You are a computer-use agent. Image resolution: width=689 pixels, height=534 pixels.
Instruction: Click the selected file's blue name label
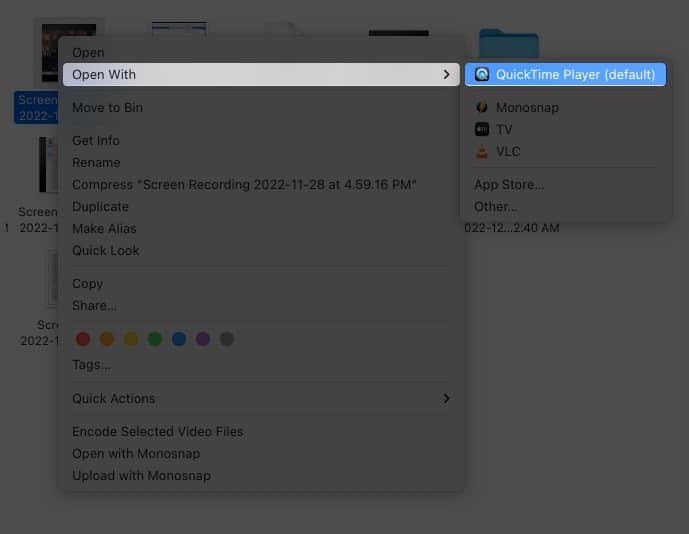37,108
